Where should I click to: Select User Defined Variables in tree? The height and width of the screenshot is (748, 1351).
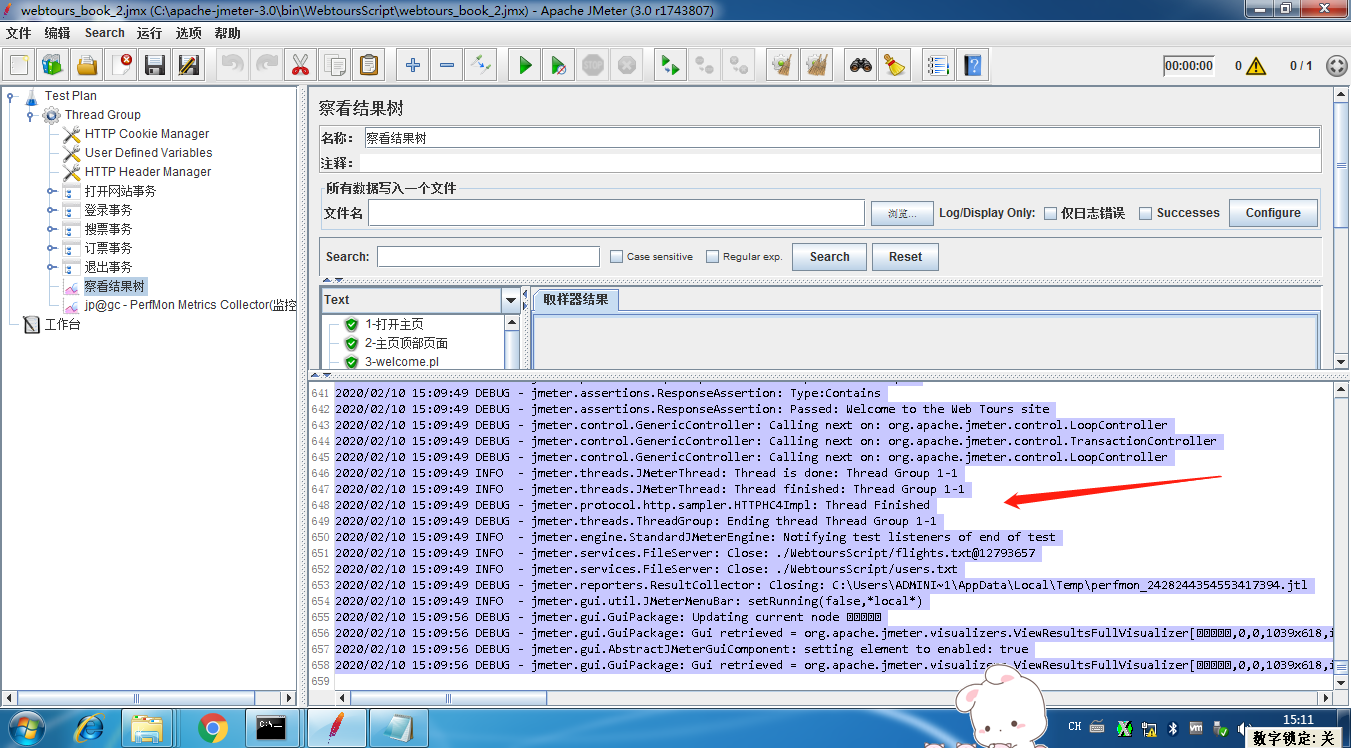148,153
